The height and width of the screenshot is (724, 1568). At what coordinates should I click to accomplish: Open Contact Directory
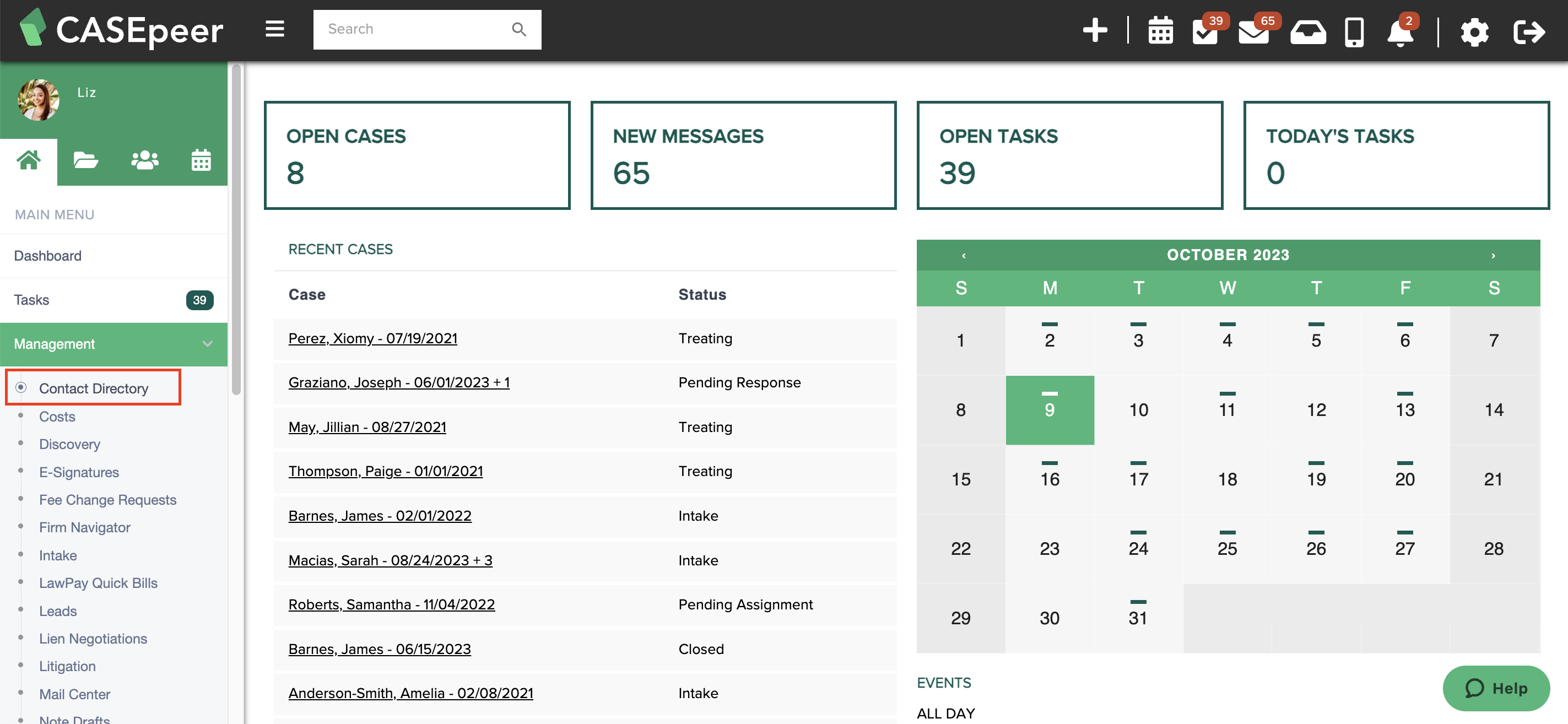[x=94, y=388]
